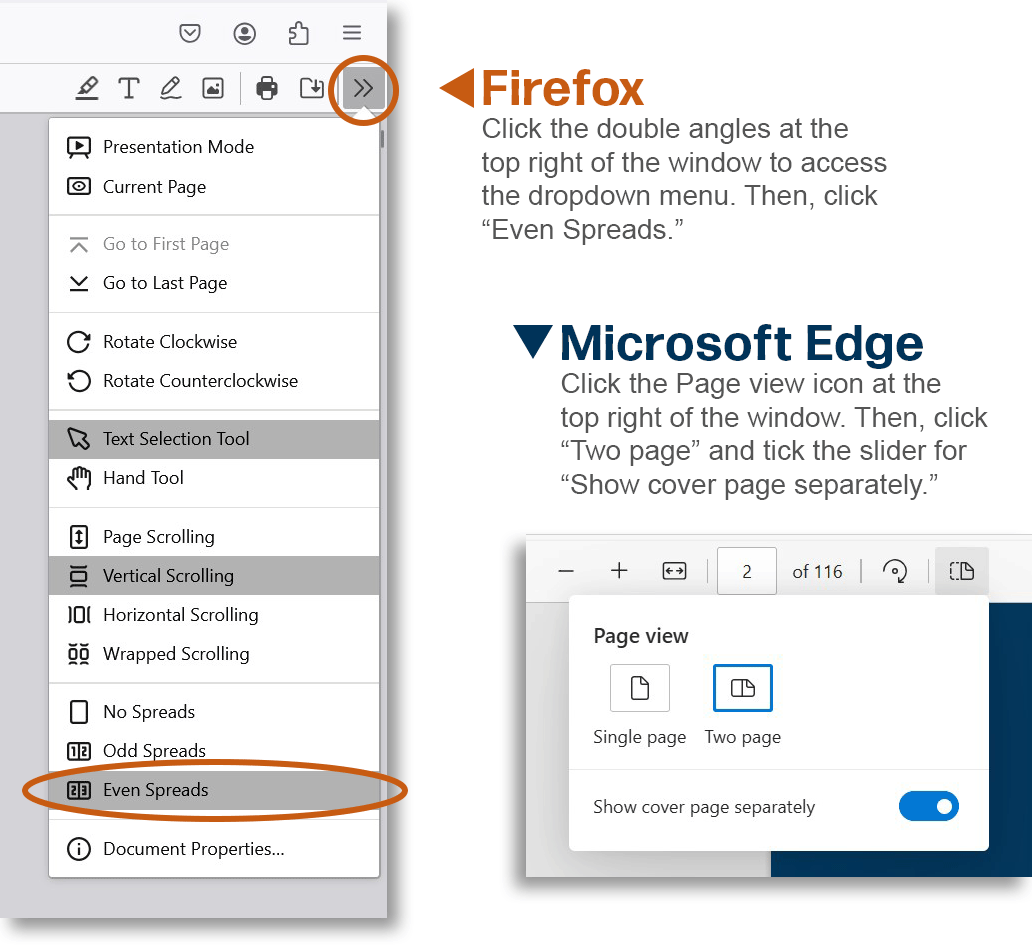Click Edge zoom in plus button
Viewport: 1032px width, 949px height.
point(619,571)
